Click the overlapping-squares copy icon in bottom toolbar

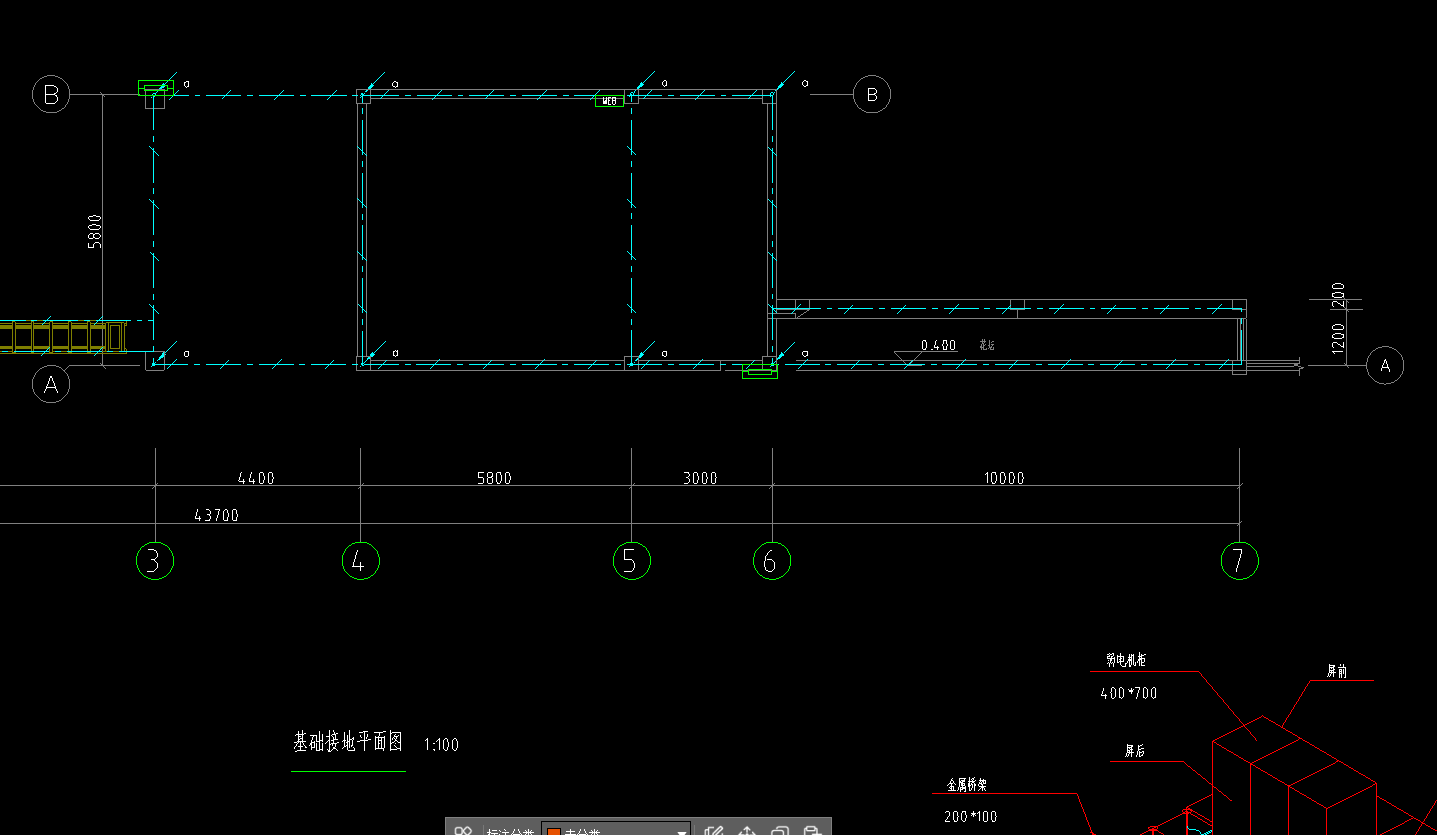(780, 831)
